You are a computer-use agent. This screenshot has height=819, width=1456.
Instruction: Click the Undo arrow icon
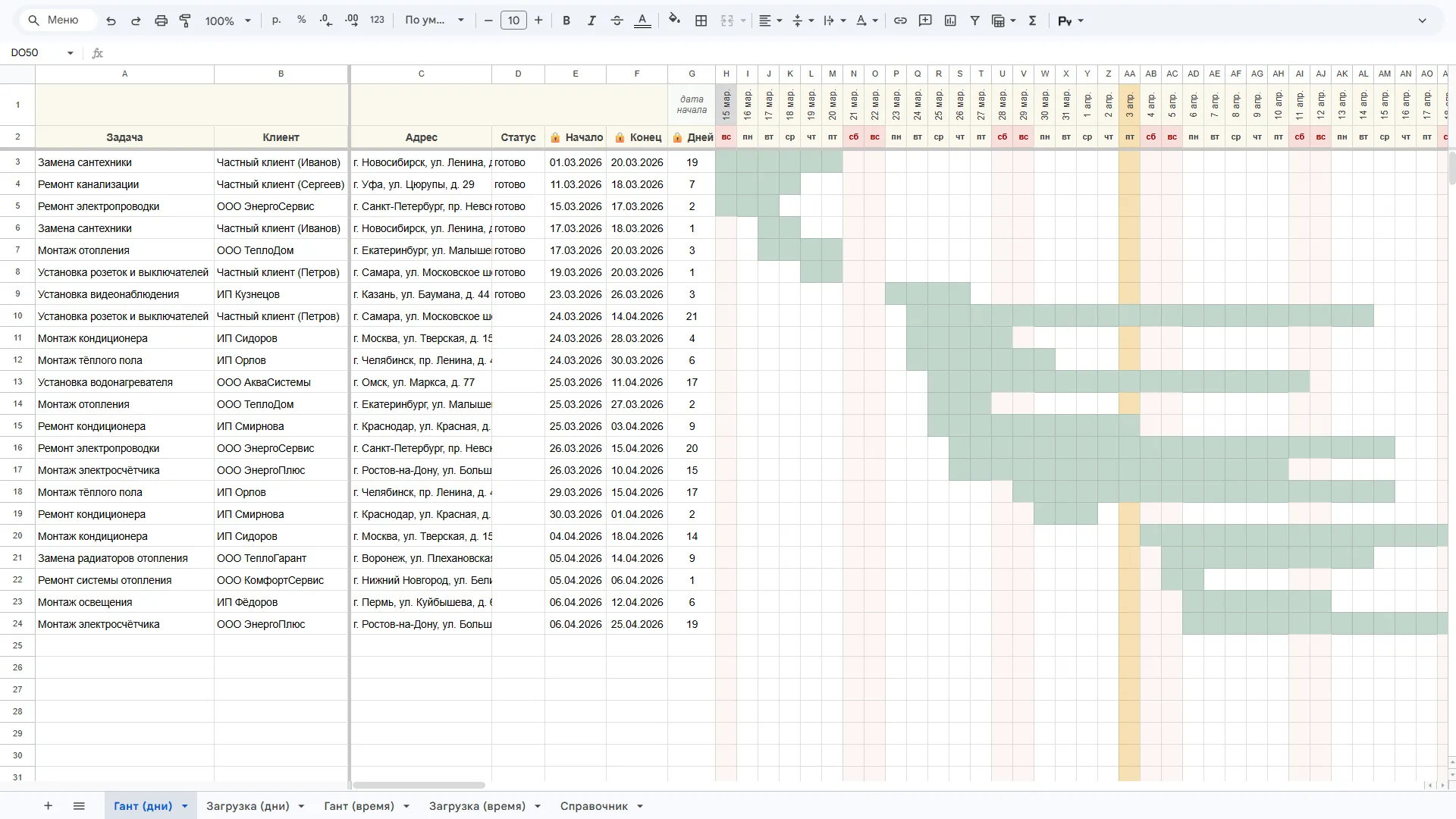point(111,20)
